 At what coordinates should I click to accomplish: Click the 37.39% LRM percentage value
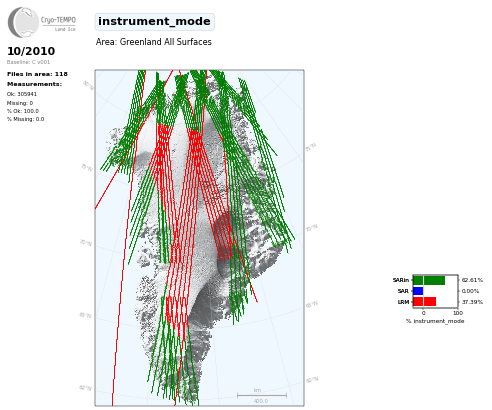coord(472,302)
